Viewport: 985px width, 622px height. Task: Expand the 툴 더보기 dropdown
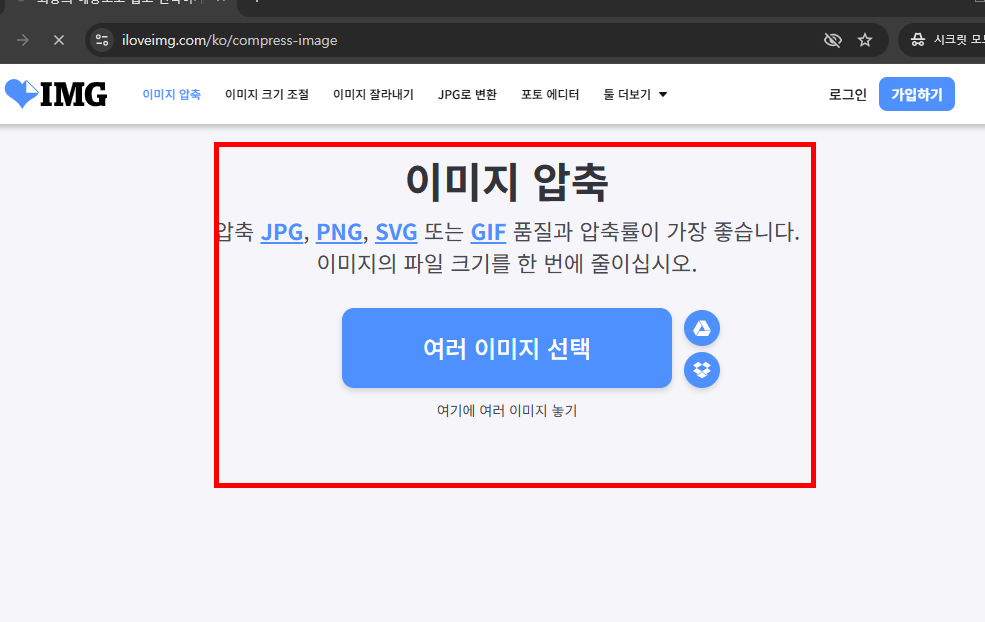635,94
